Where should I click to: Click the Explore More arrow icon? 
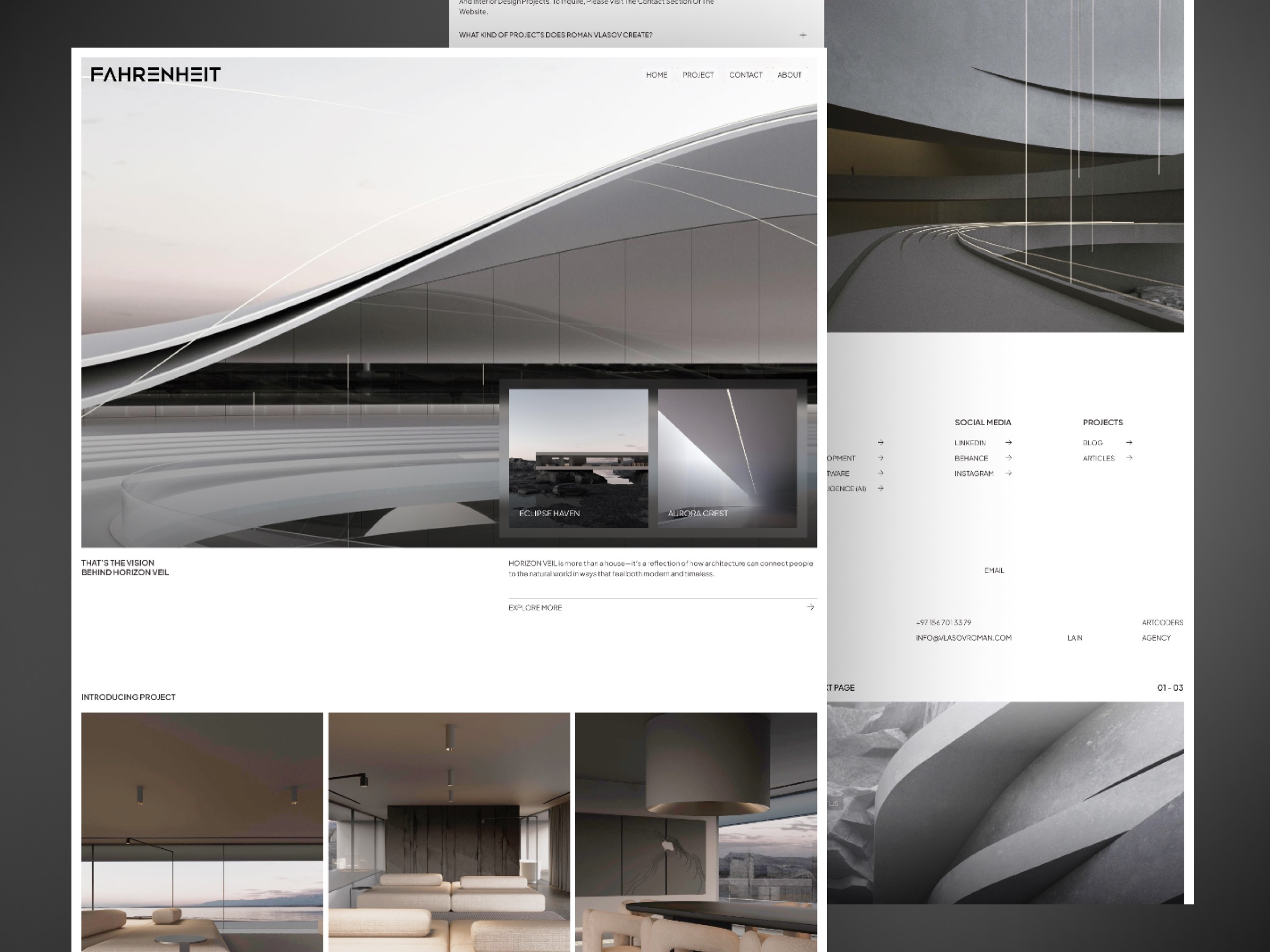810,607
